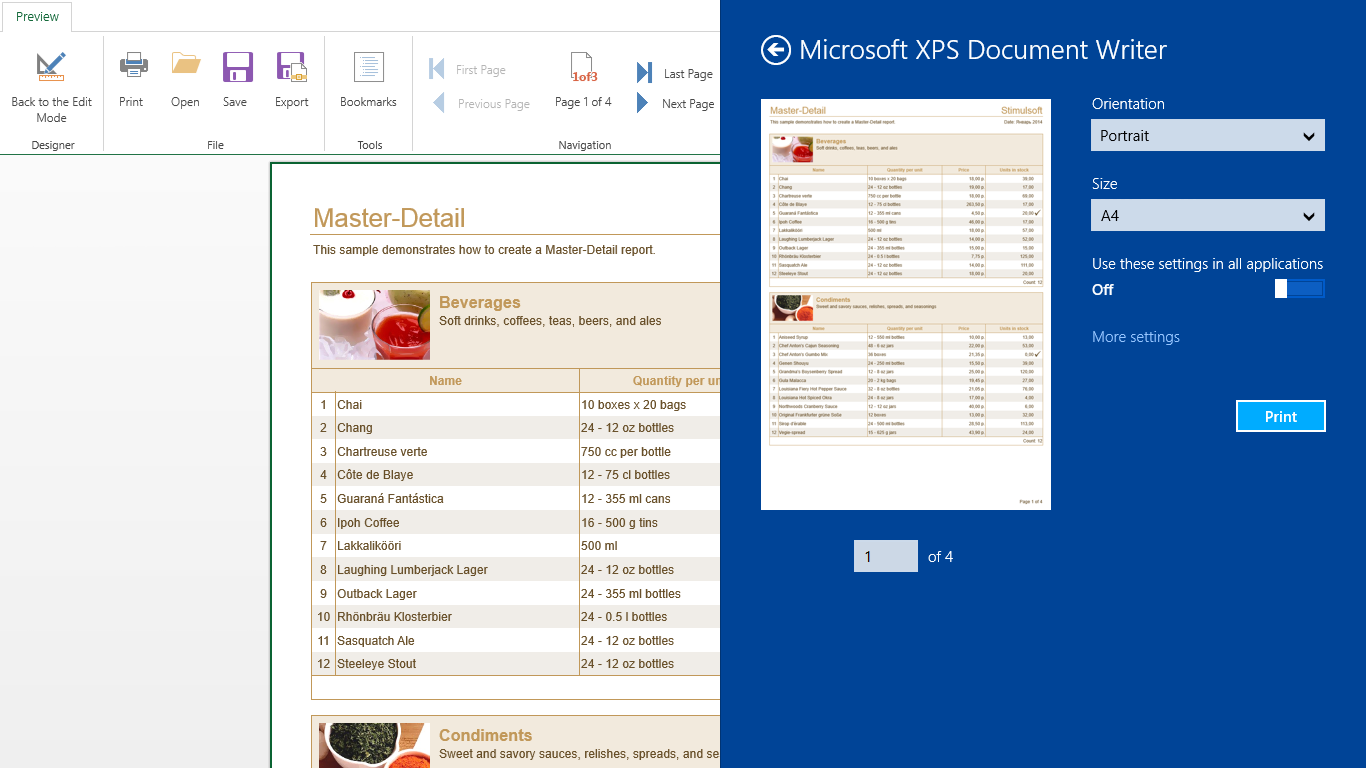Image resolution: width=1366 pixels, height=768 pixels.
Task: Click the Save floppy disk icon
Action: [237, 66]
